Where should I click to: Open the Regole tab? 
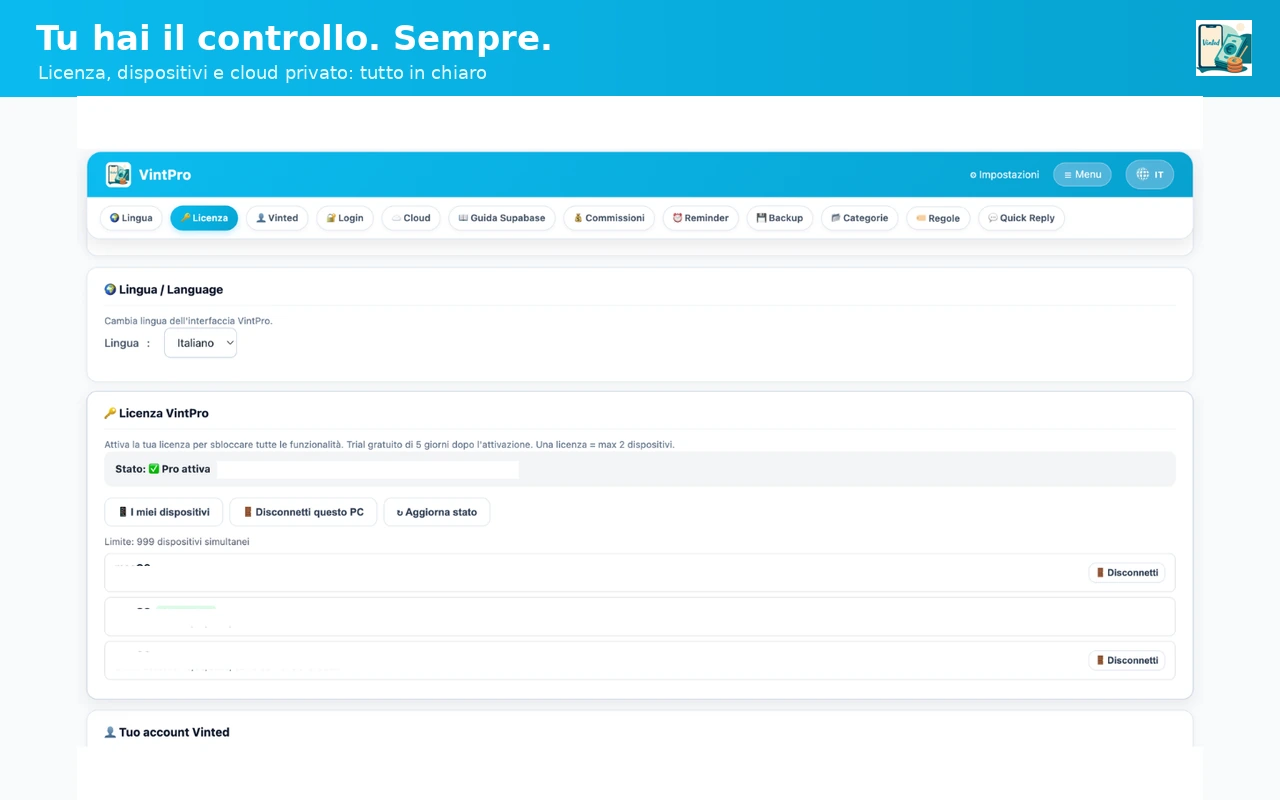click(938, 218)
